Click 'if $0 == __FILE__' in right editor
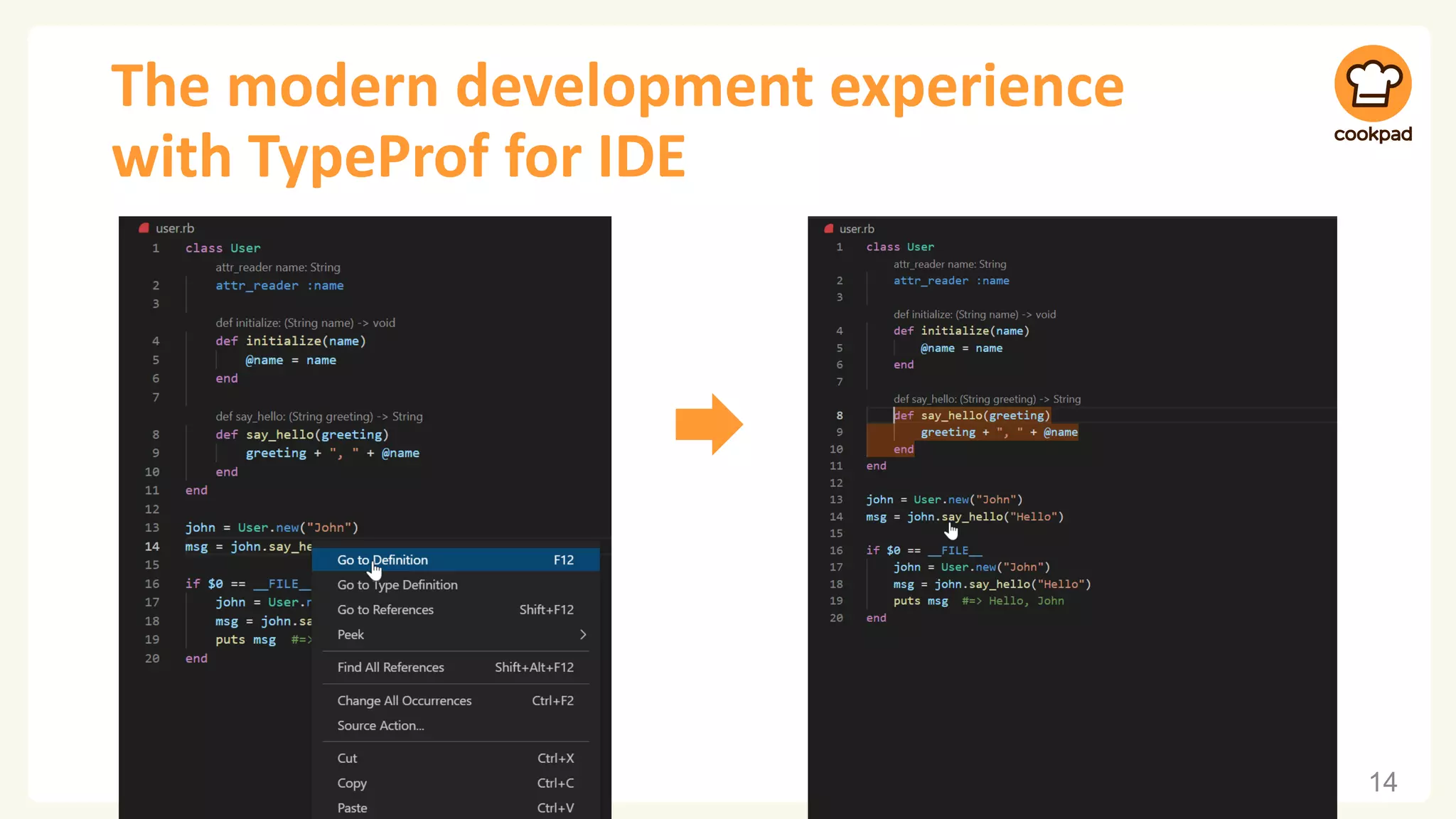The height and width of the screenshot is (819, 1456). point(924,551)
